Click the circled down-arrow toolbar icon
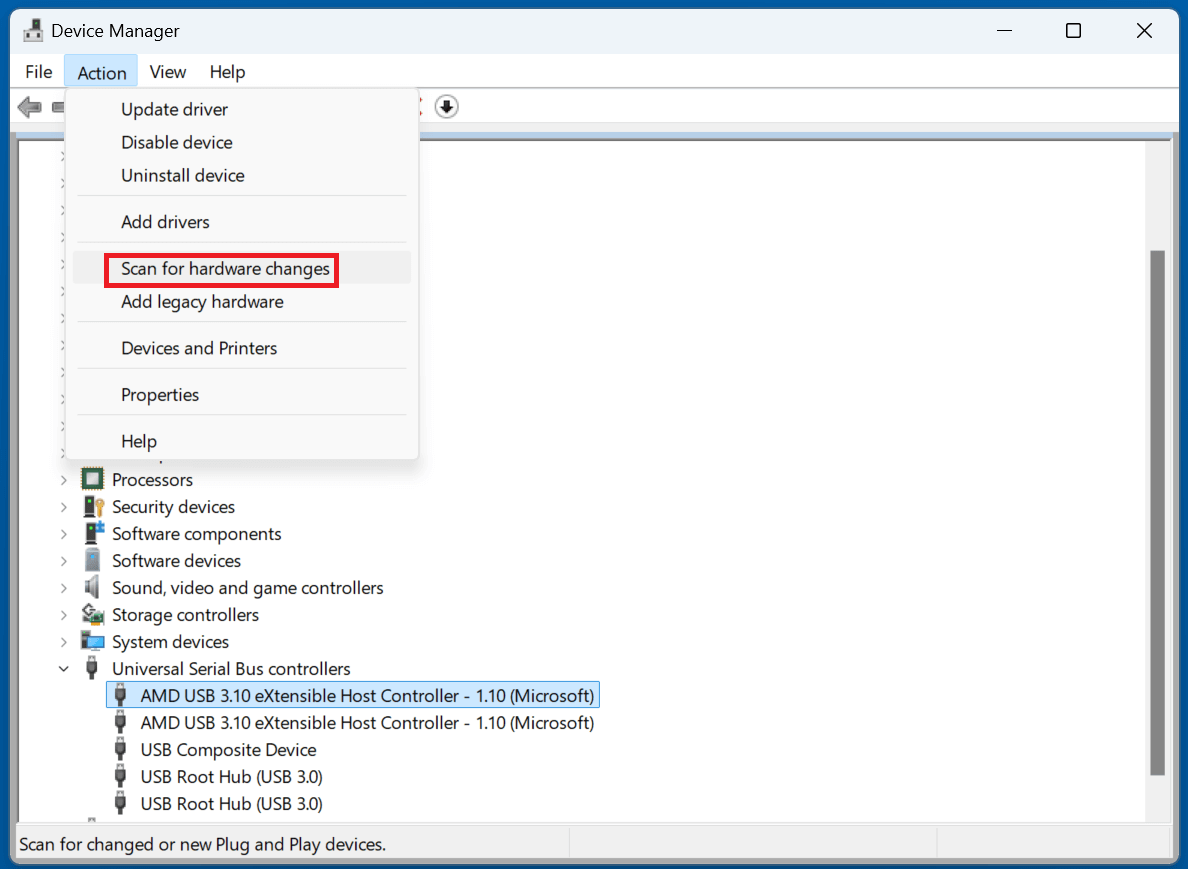 tap(447, 106)
